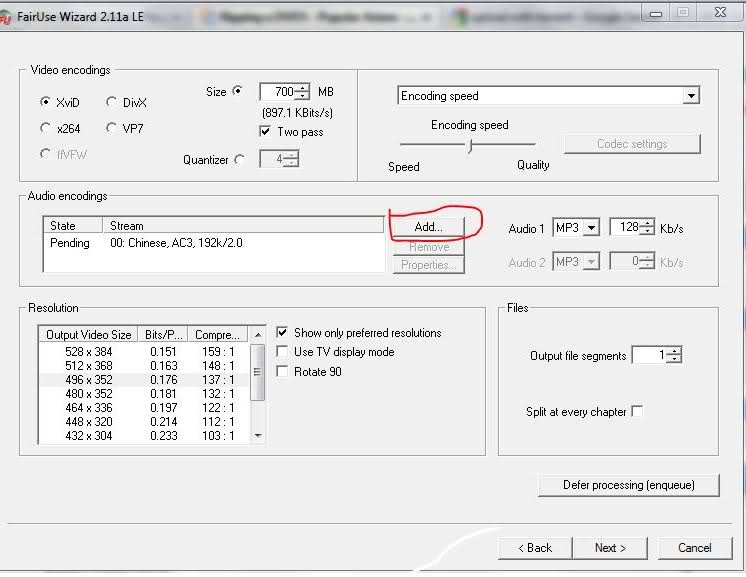The height and width of the screenshot is (577, 746).
Task: Select the DivX encoder radio button
Action: (111, 102)
